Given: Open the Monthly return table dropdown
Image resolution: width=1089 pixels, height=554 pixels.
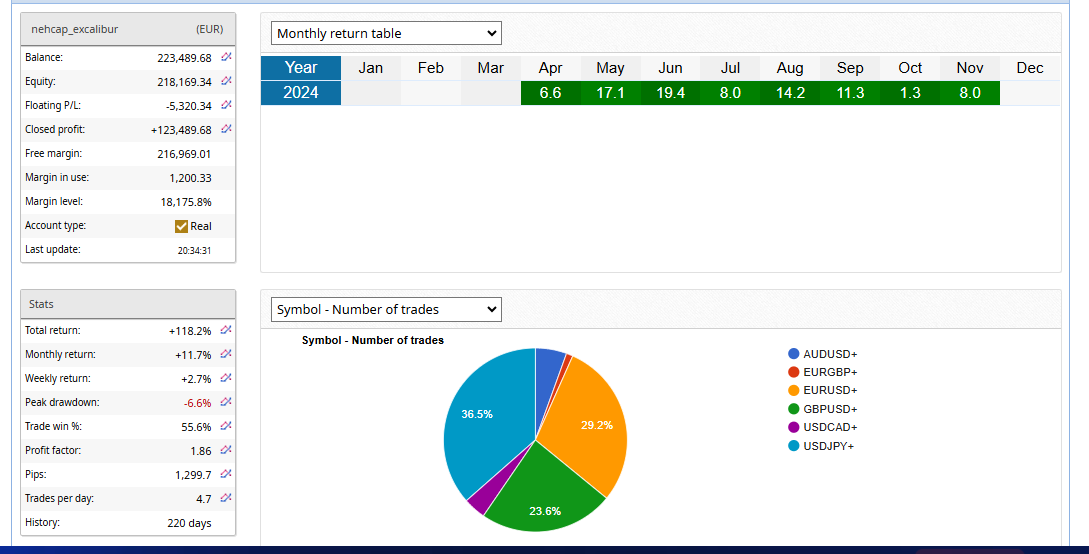Looking at the screenshot, I should [386, 33].
